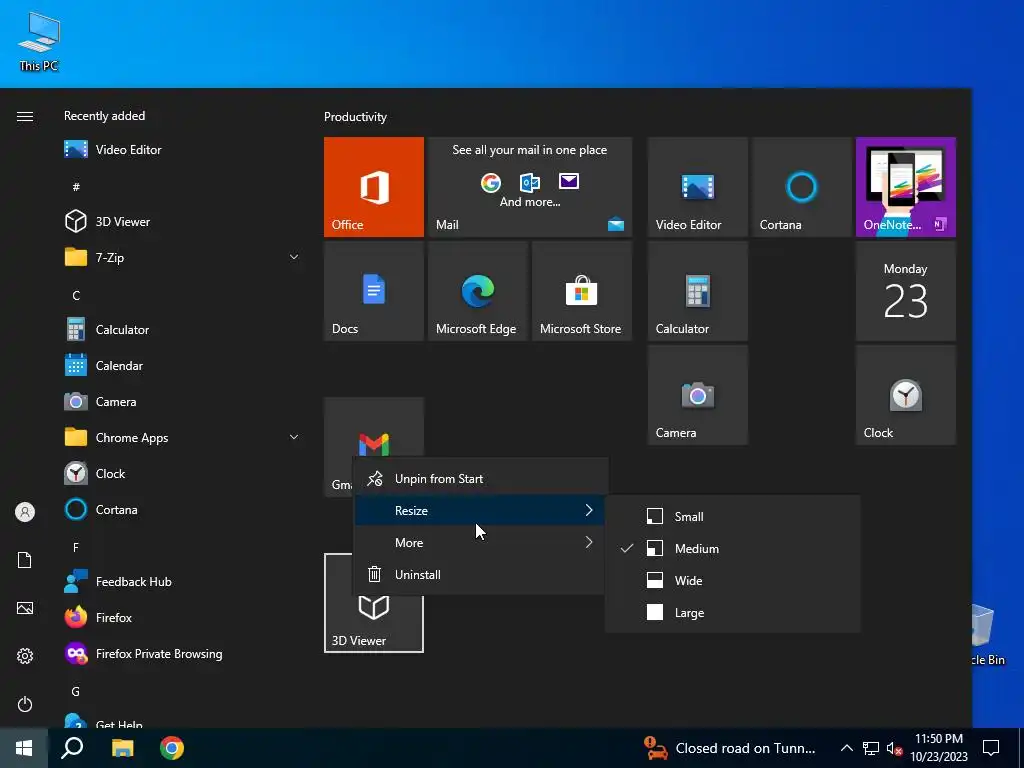Open the Camera tile
Viewport: 1024px width, 768px height.
[697, 395]
